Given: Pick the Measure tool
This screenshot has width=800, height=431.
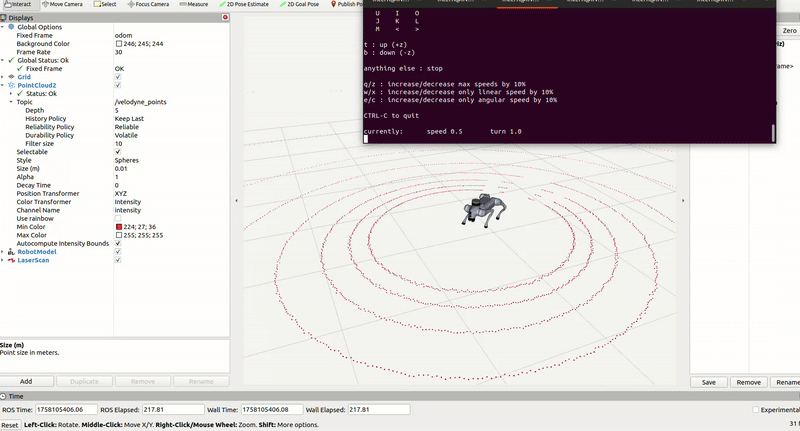Looking at the screenshot, I should [192, 4].
